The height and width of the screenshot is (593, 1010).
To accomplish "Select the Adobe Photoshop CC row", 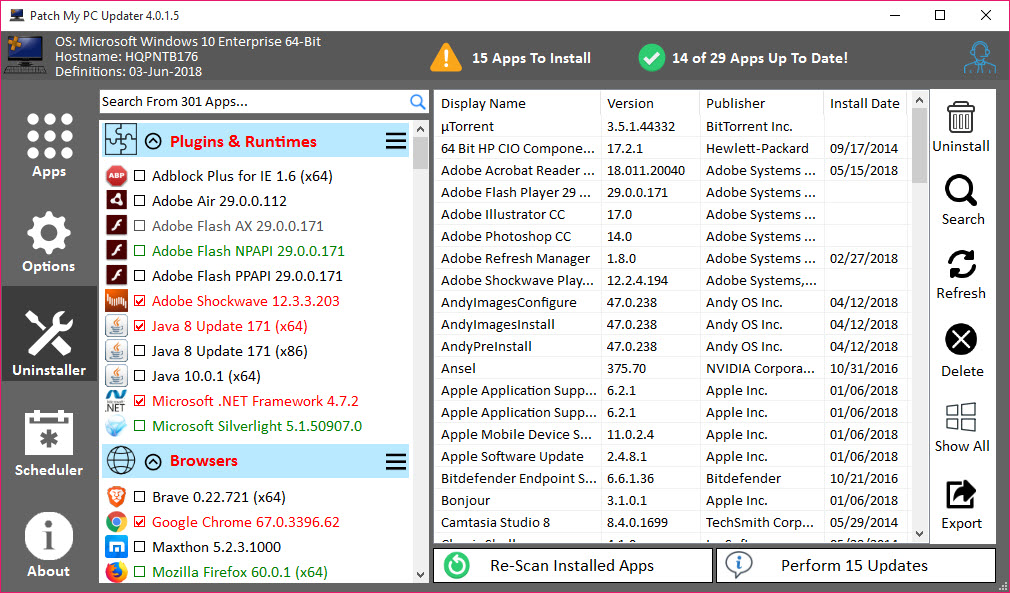I will pyautogui.click(x=672, y=236).
